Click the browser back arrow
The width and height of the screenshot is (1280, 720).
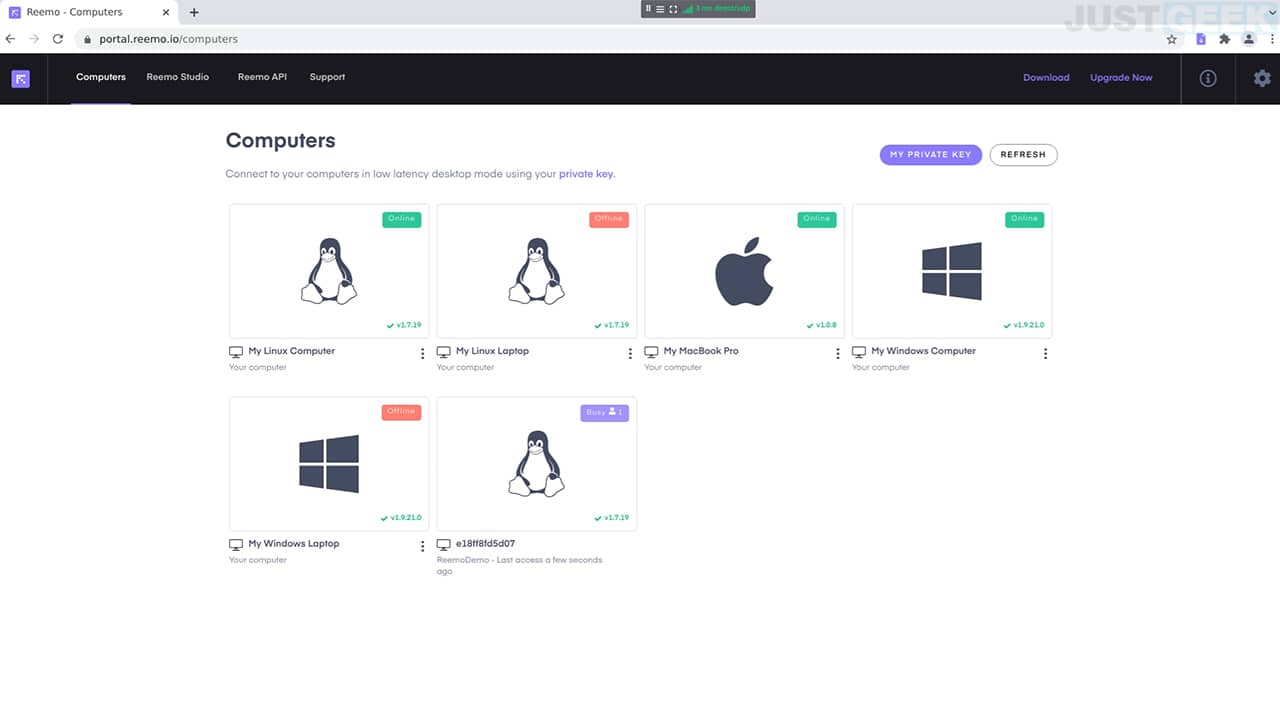11,39
